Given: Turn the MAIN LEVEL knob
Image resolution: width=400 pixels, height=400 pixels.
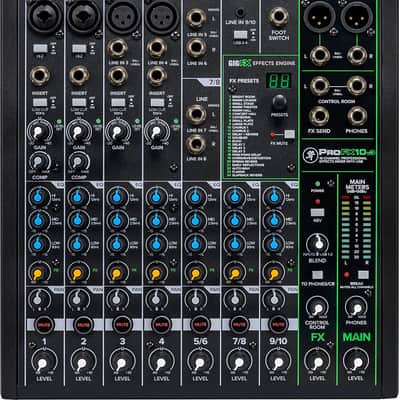Looking at the screenshot, I should pyautogui.click(x=356, y=362).
